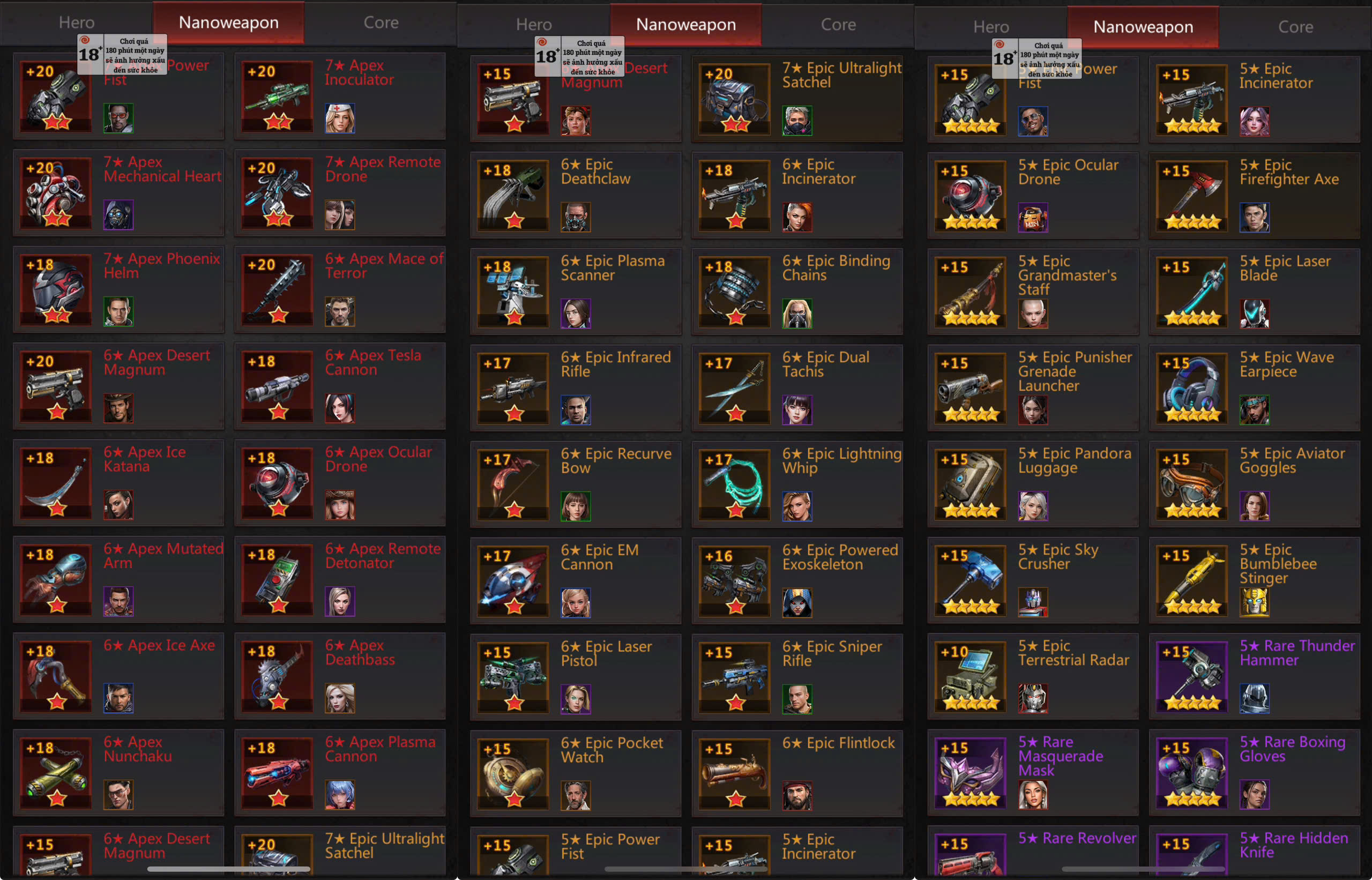
Task: Open the Apex Mechanical Heart weapon icon
Action: [55, 193]
